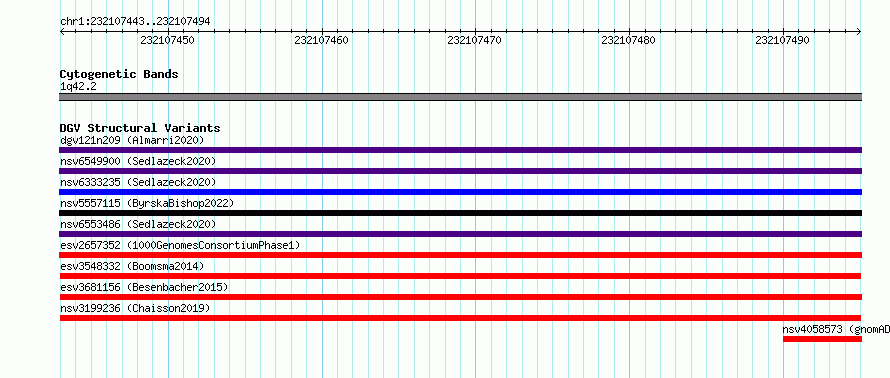Click the "1q42.2" band label
Image resolution: width=890 pixels, height=378 pixels.
pos(78,86)
